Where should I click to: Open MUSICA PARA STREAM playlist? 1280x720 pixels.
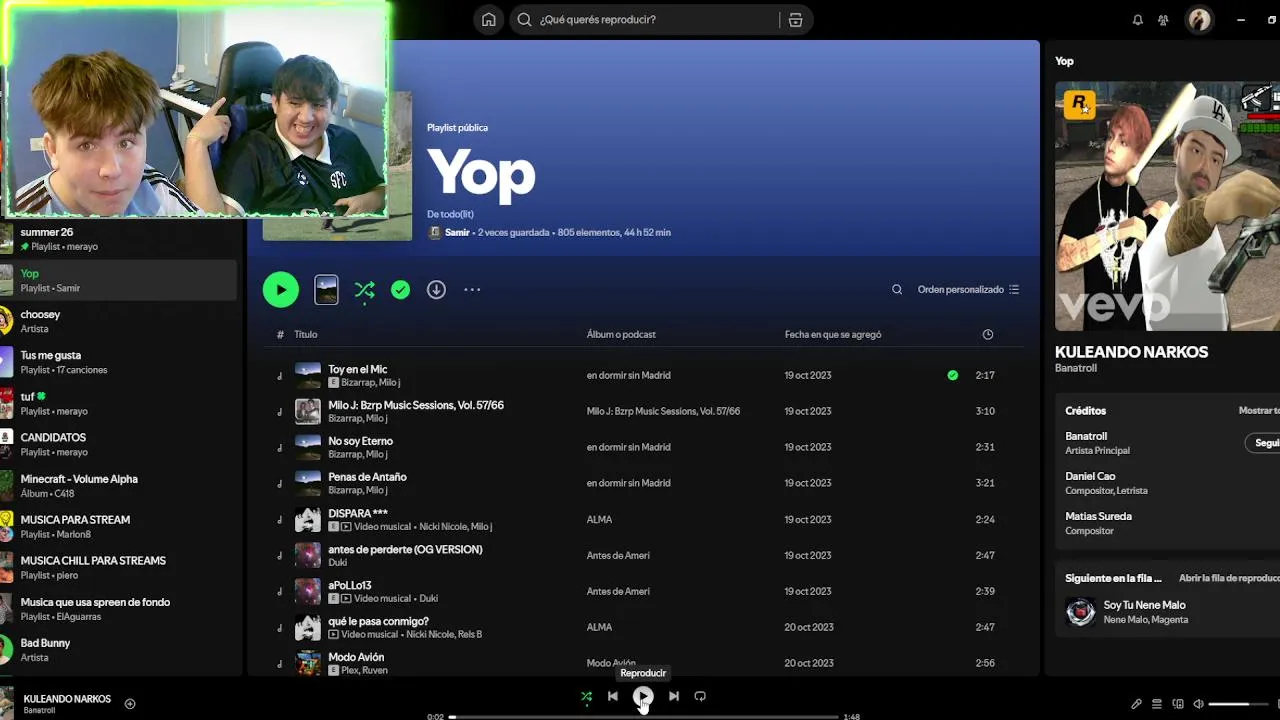[x=119, y=526]
